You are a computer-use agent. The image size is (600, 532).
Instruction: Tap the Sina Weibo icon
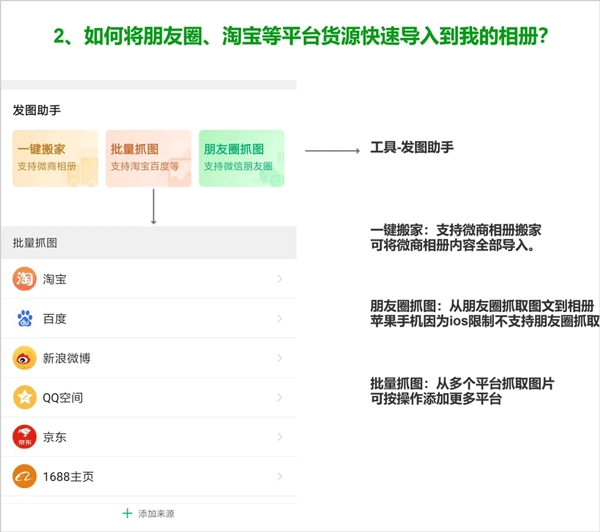click(x=24, y=358)
